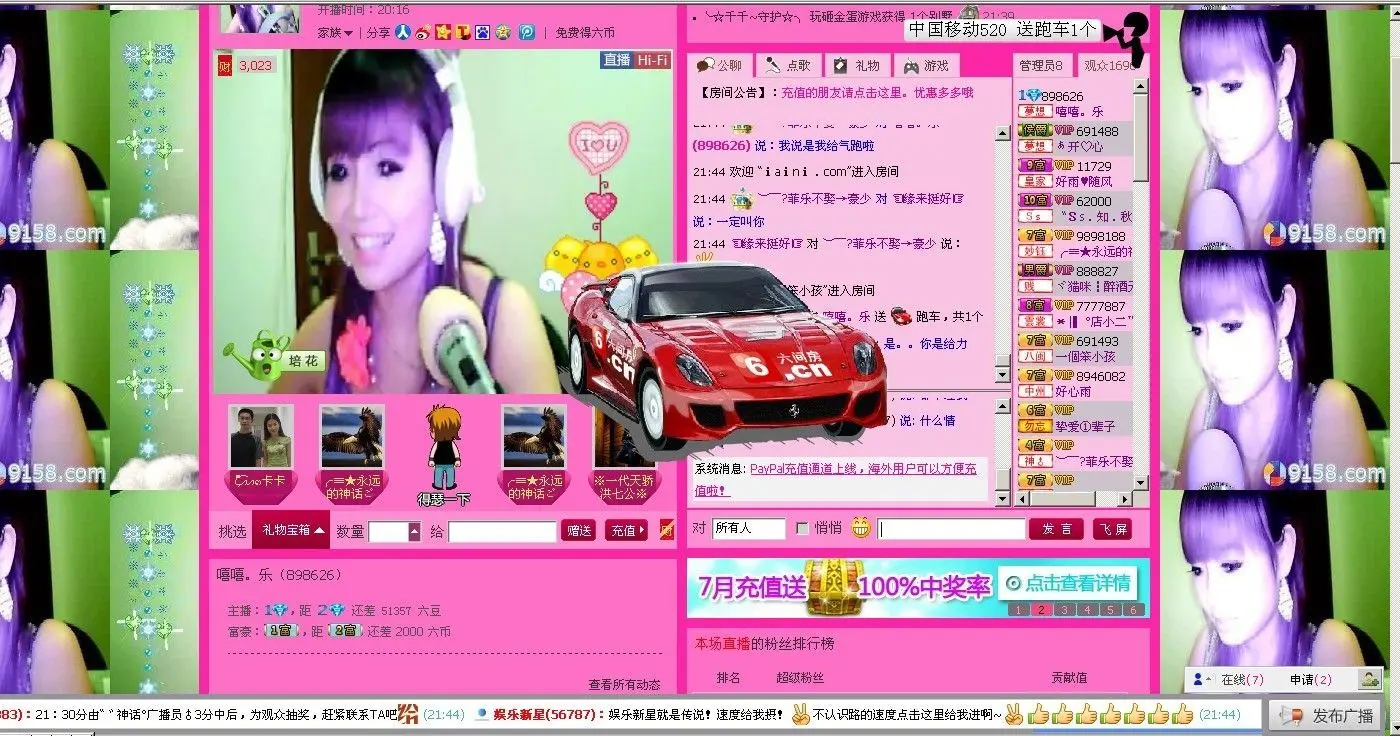Open the emoji smiley picker in the chat bar
The height and width of the screenshot is (736, 1400).
861,528
